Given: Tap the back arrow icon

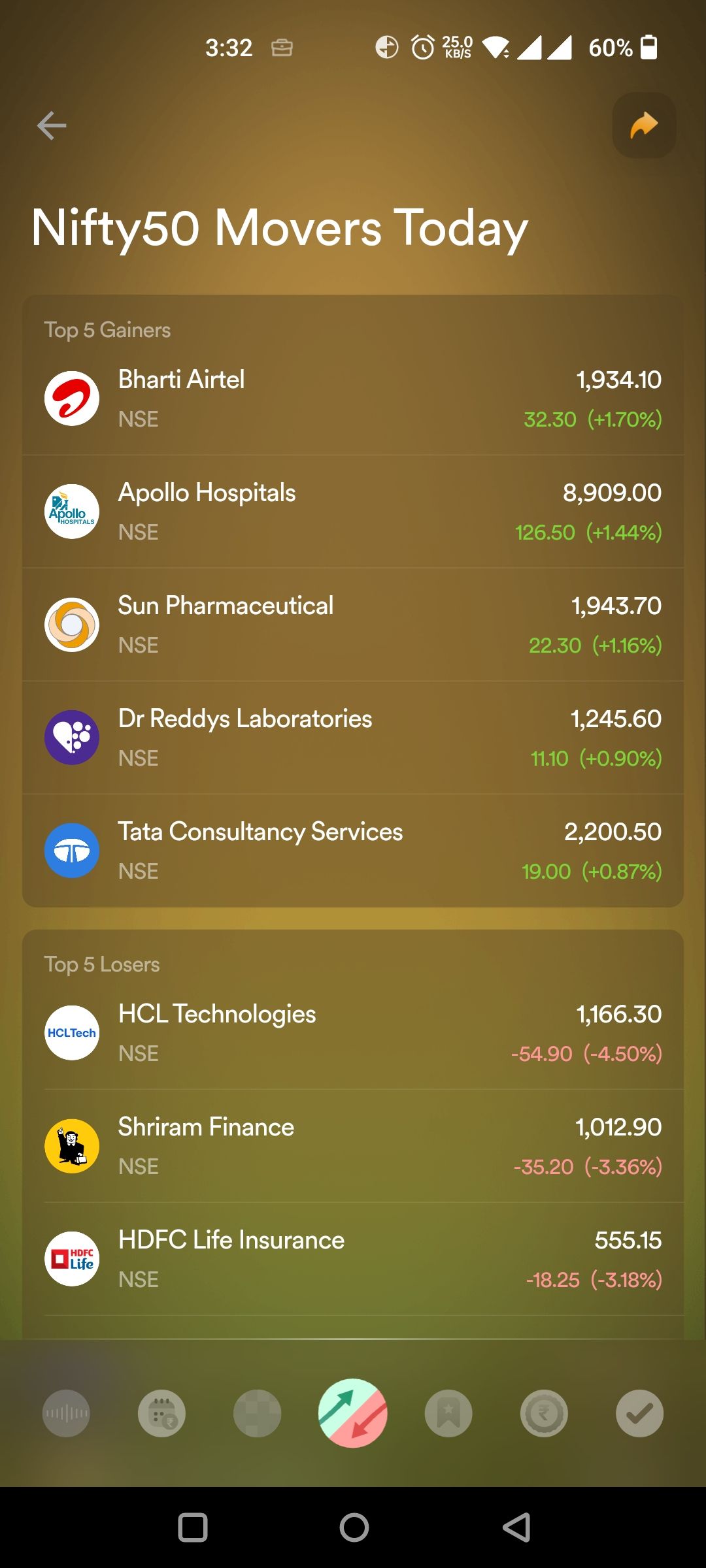Looking at the screenshot, I should (x=52, y=125).
